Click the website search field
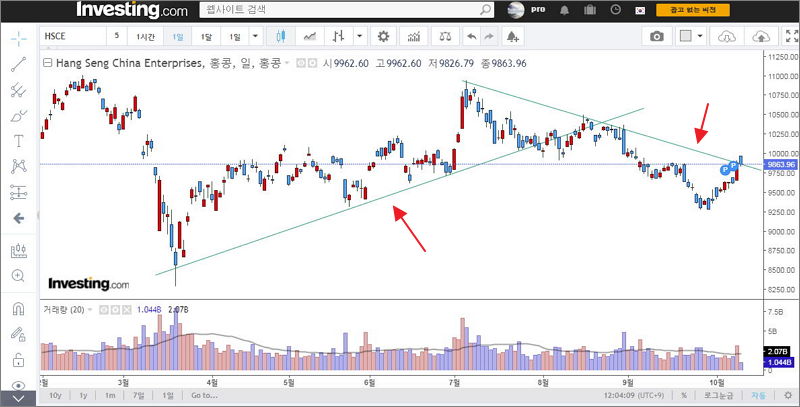The height and width of the screenshot is (407, 800). (339, 10)
